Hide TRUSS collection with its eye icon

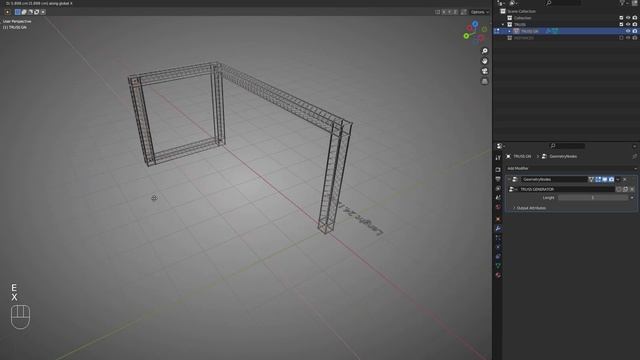point(628,24)
